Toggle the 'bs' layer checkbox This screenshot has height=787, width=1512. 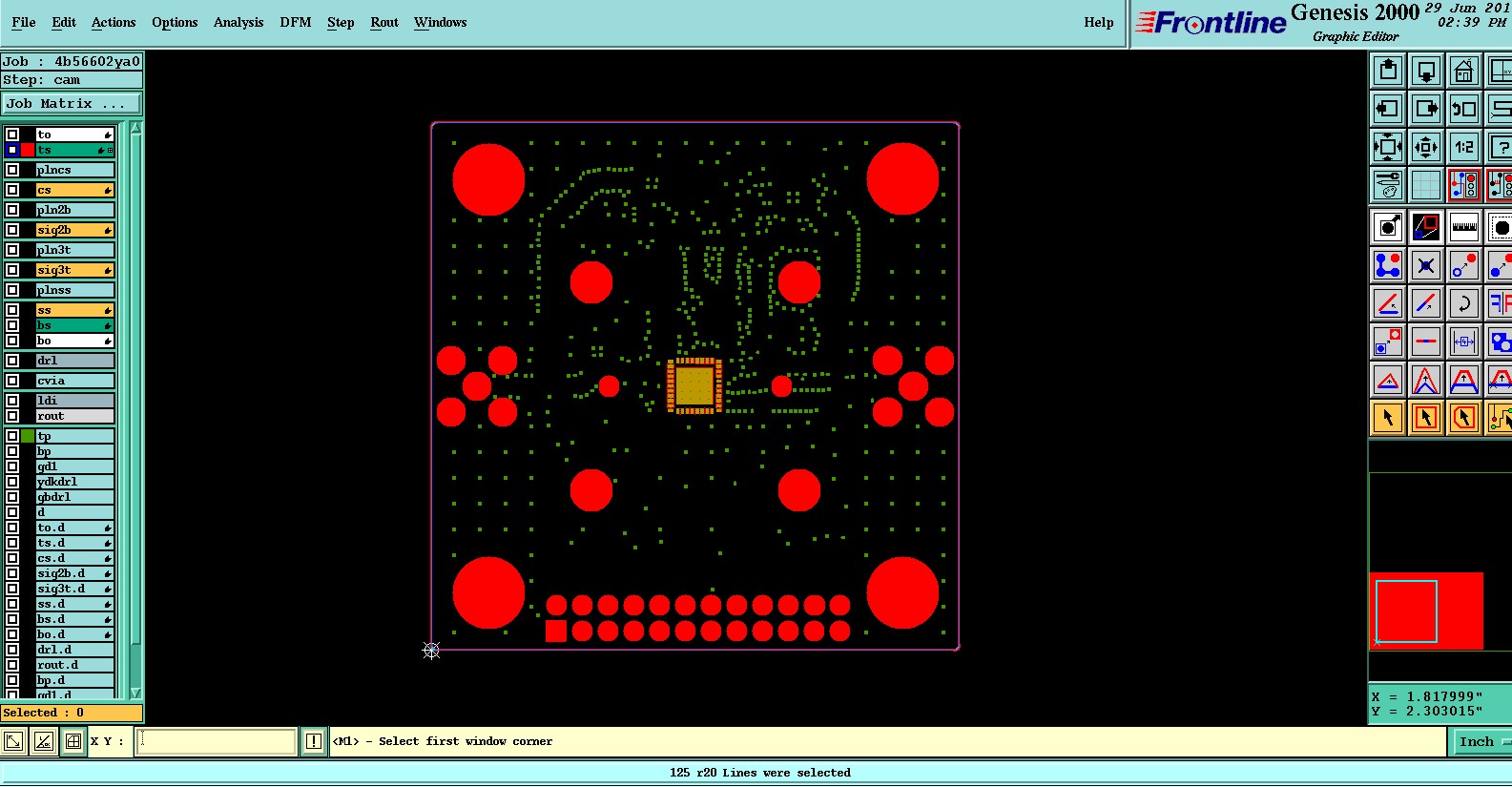pyautogui.click(x=12, y=325)
